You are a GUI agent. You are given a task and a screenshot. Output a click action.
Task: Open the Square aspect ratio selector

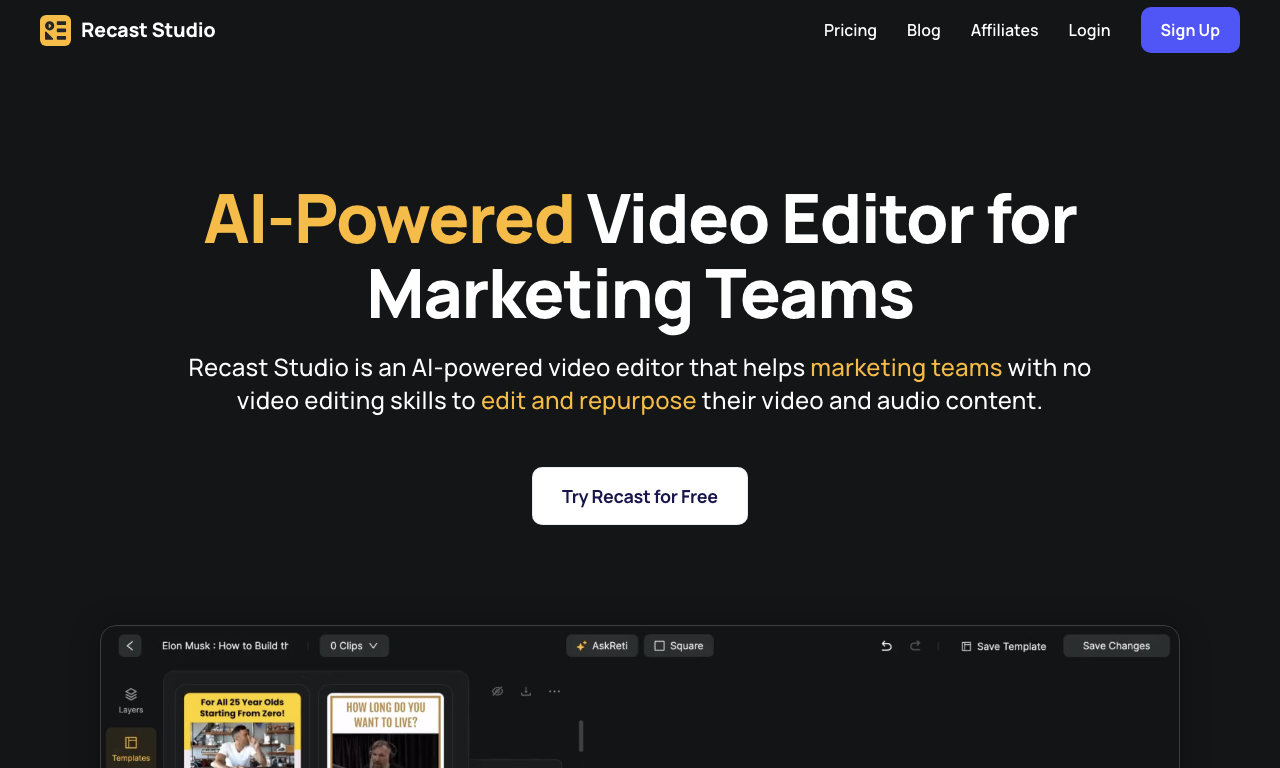click(x=679, y=646)
